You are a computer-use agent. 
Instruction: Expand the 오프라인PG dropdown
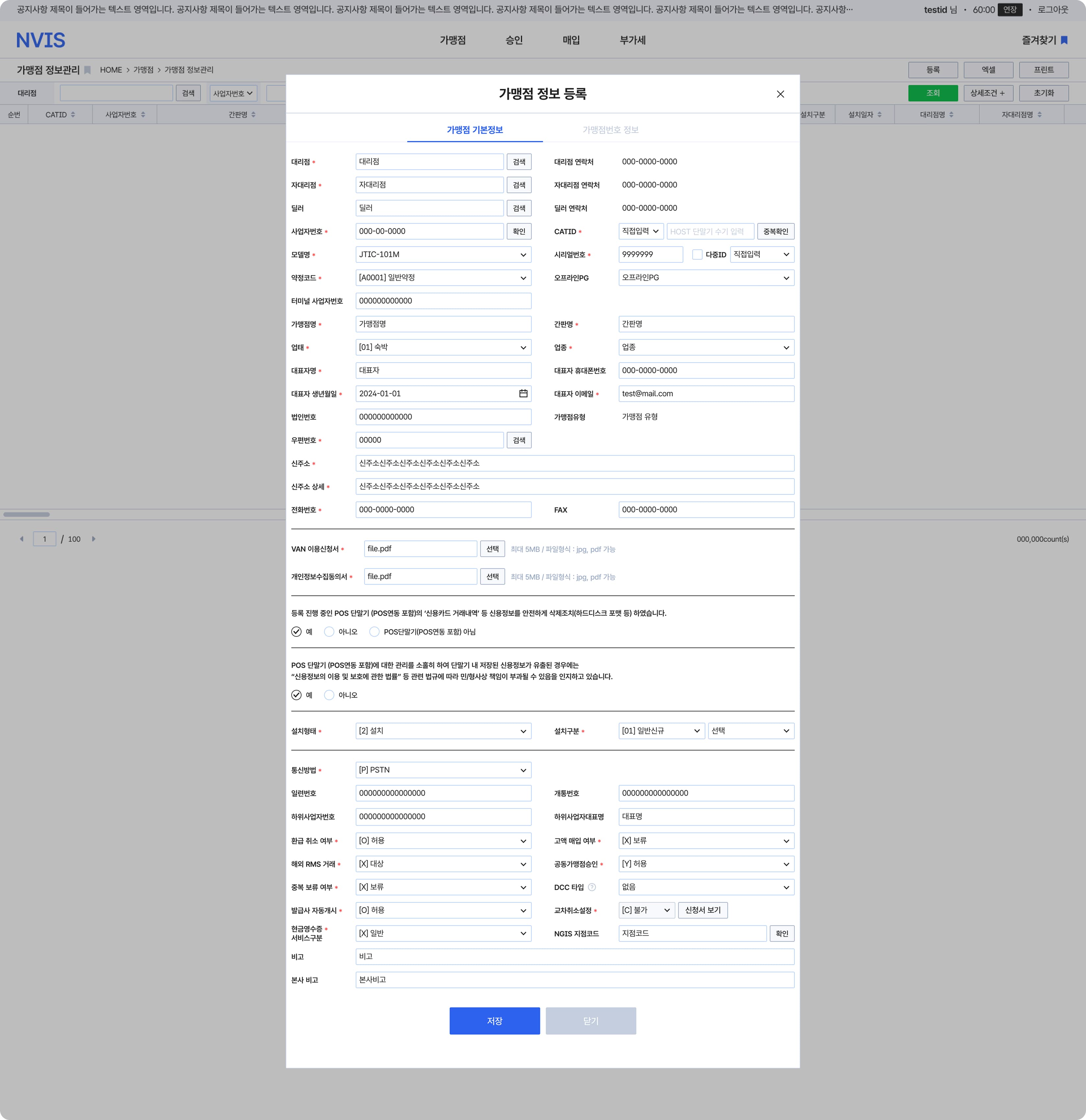click(x=706, y=278)
